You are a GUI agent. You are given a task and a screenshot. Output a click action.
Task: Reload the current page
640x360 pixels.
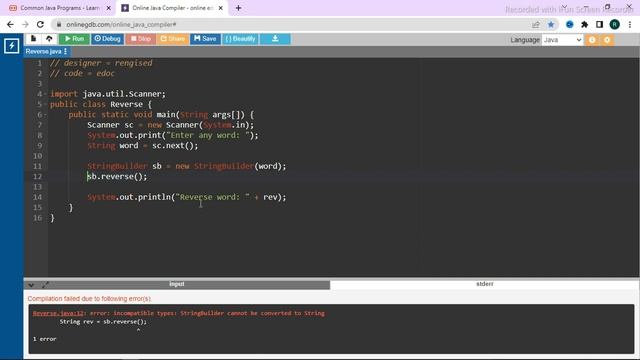(40, 24)
